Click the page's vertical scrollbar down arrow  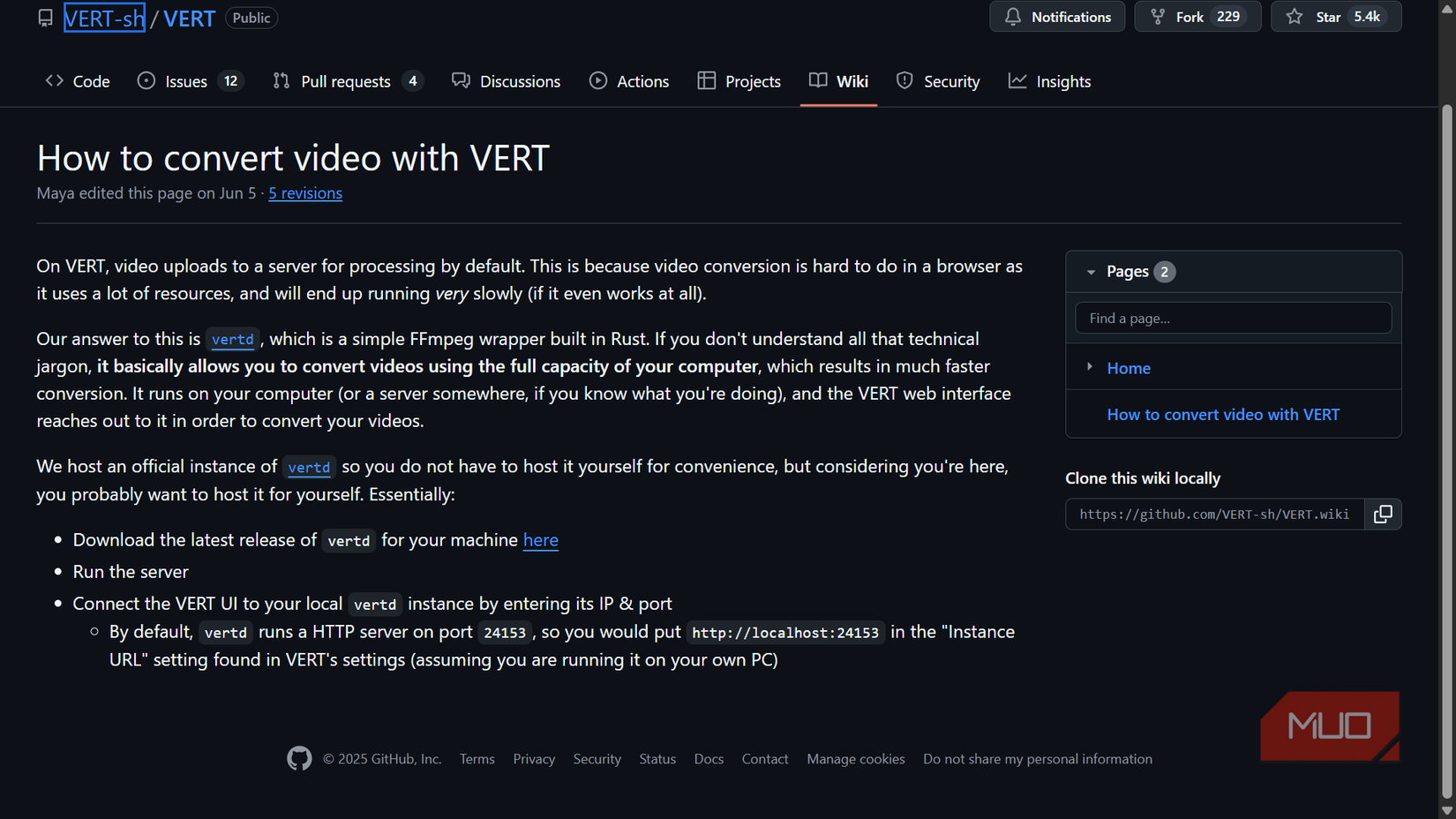pyautogui.click(x=1446, y=810)
